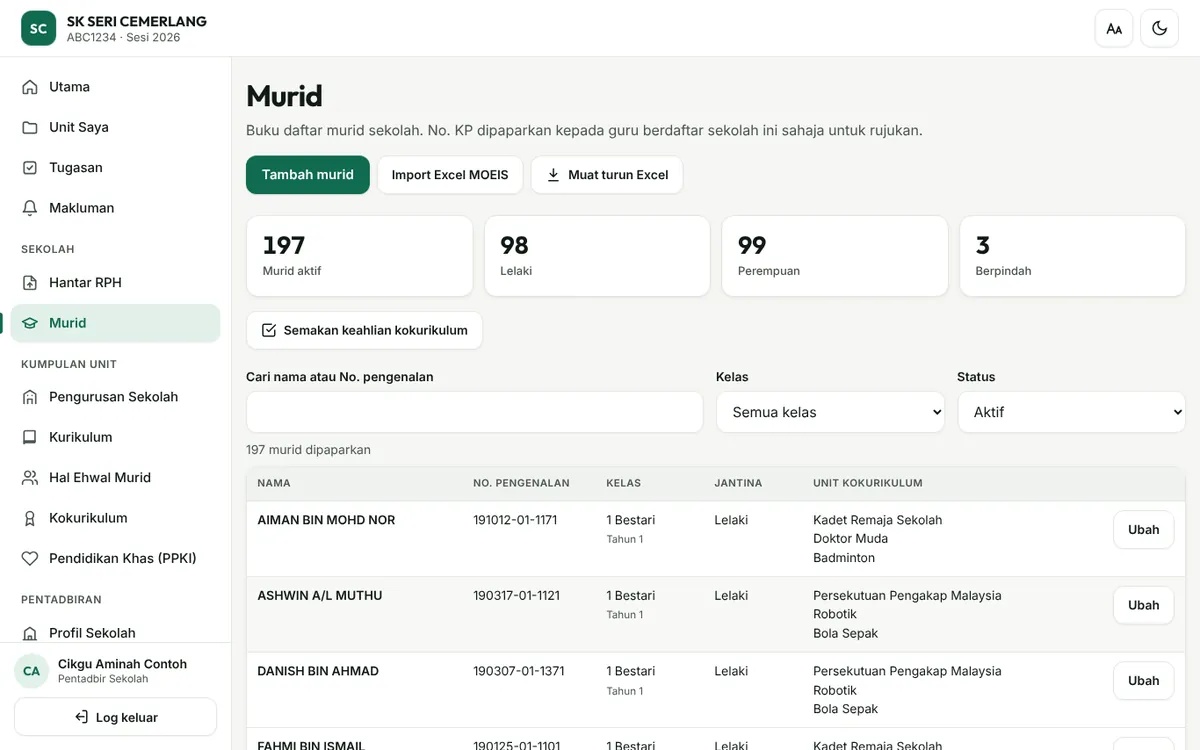Click the NAMA column header

274,483
